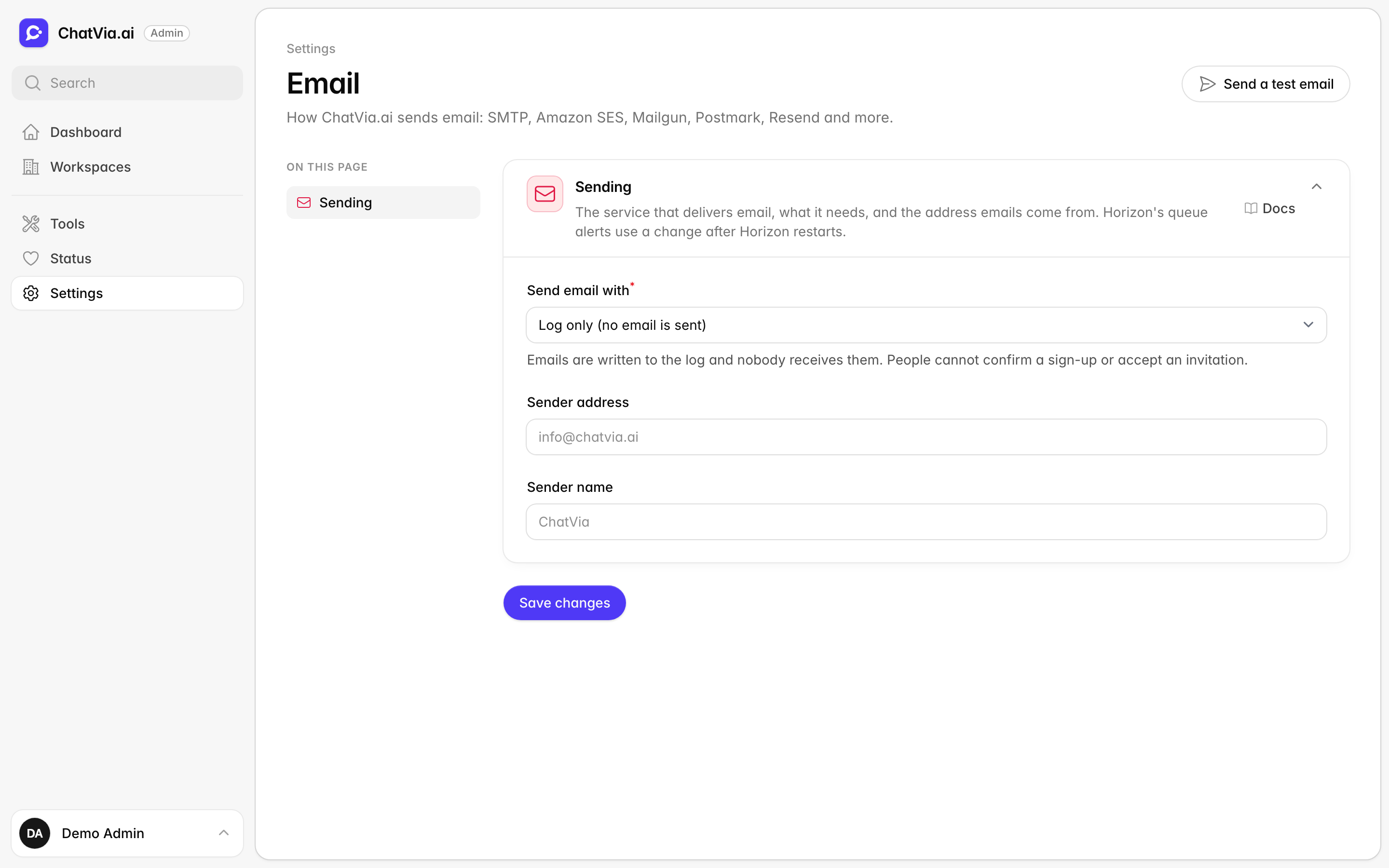Click the ChatVia.ai brand name
Image resolution: width=1389 pixels, height=868 pixels.
pyautogui.click(x=96, y=33)
